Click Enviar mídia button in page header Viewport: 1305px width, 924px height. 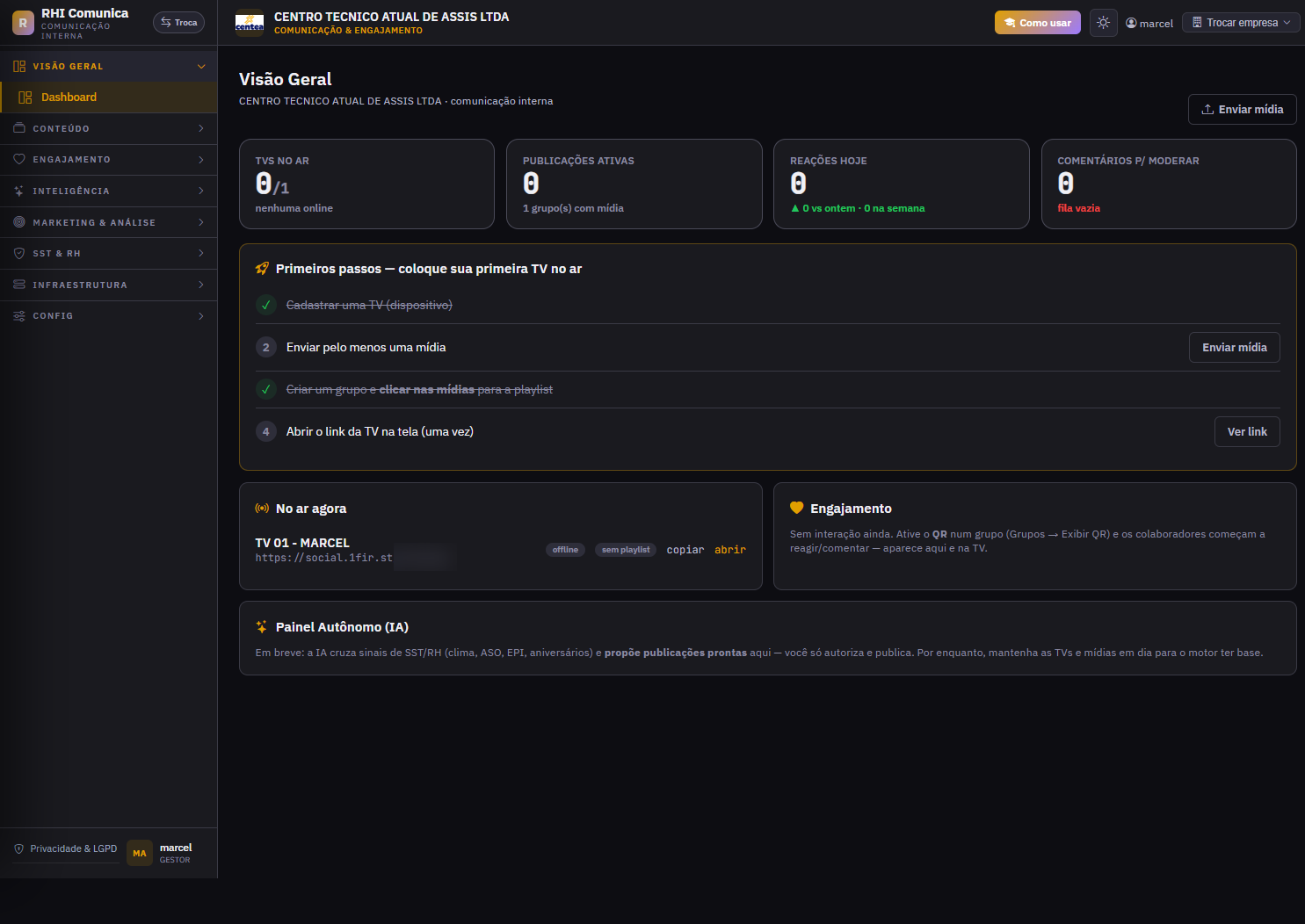(1243, 110)
